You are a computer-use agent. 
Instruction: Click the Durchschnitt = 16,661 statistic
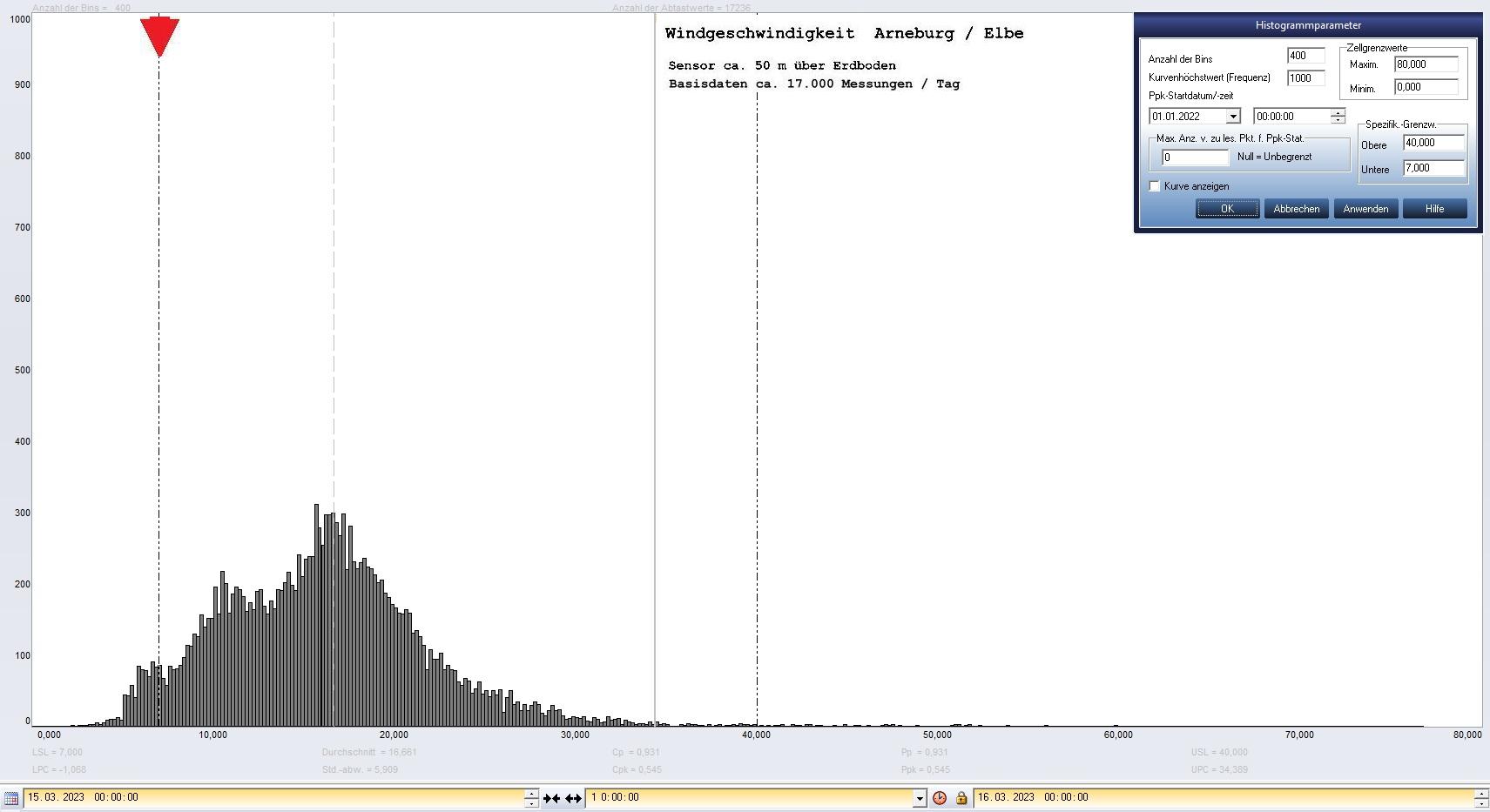click(369, 752)
